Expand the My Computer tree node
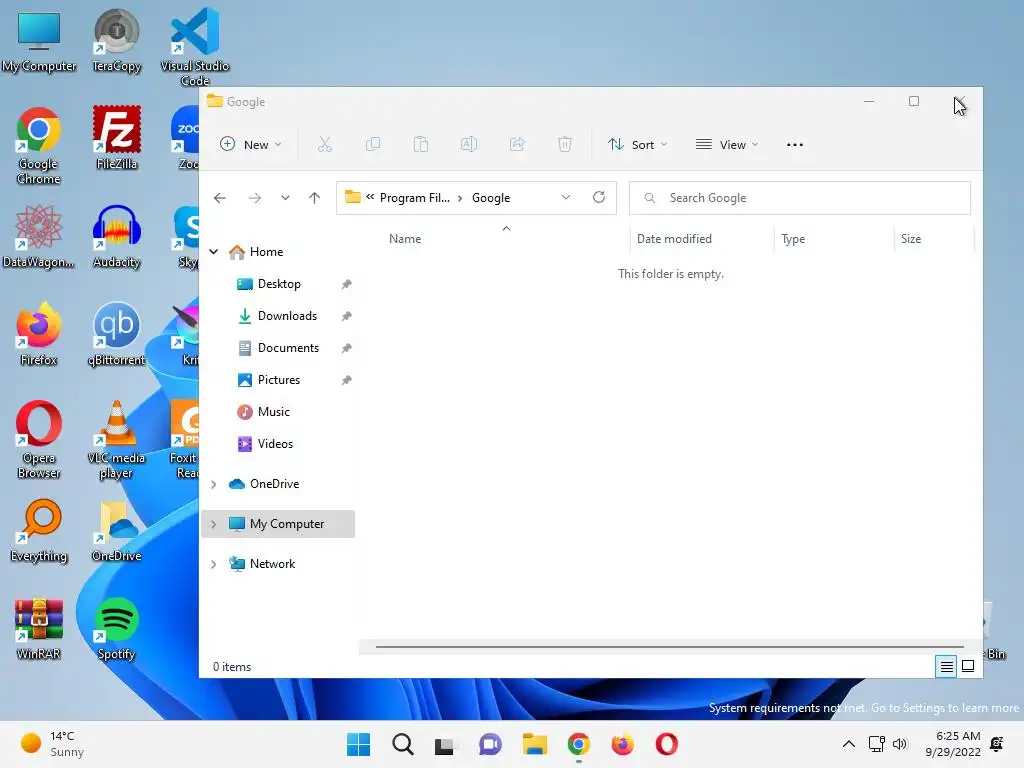The image size is (1024, 768). (x=214, y=524)
